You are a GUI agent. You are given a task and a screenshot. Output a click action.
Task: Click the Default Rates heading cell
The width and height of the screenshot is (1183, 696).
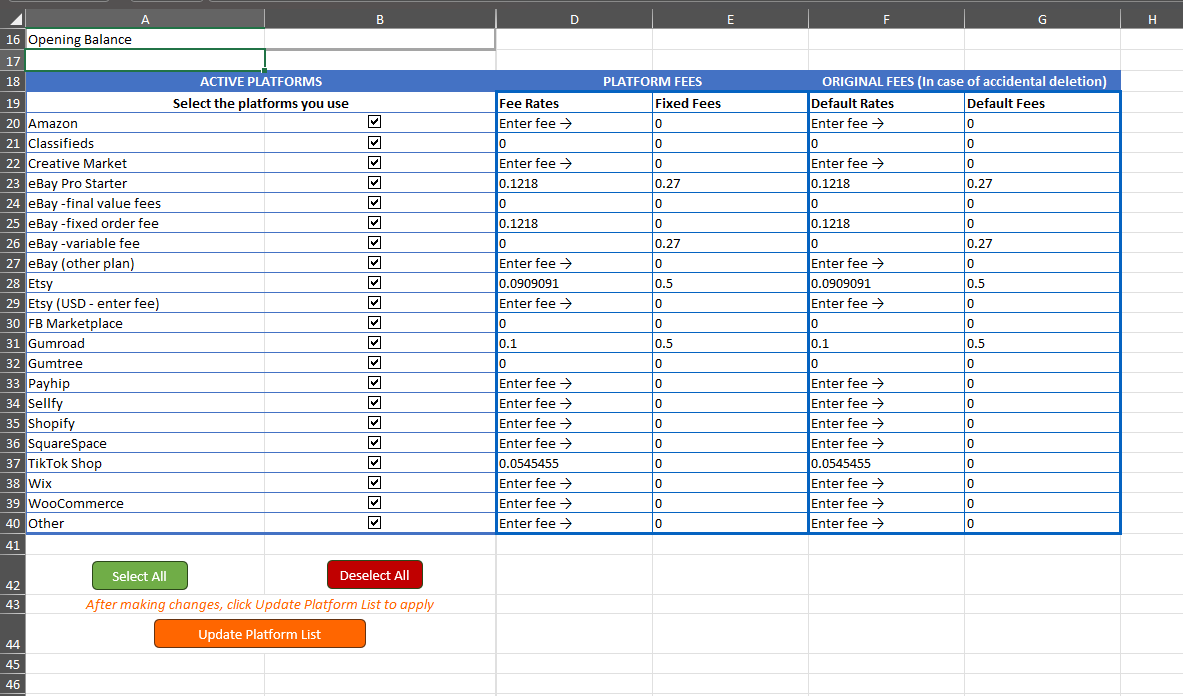click(886, 103)
